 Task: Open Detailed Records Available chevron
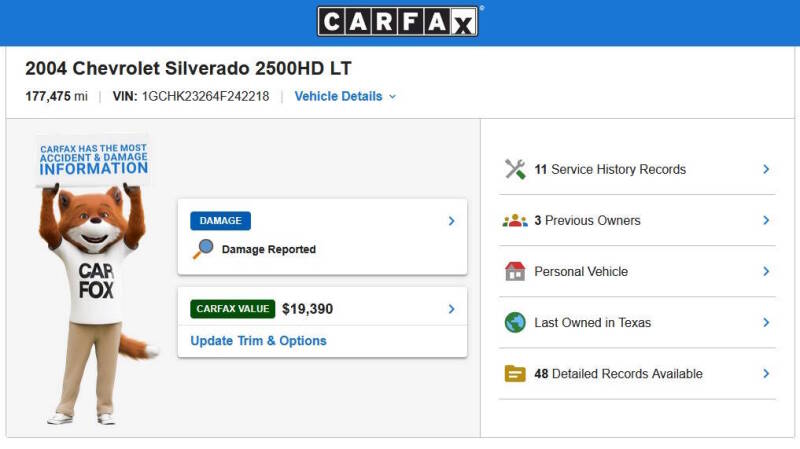(x=766, y=373)
